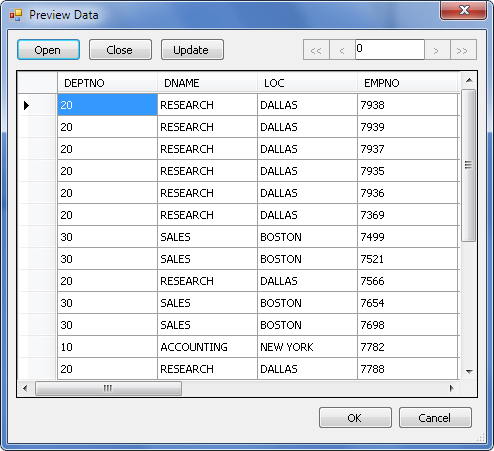Screen dimensions: 494x451
Task: Select cell with EMPNO 7935
Action: pos(407,171)
